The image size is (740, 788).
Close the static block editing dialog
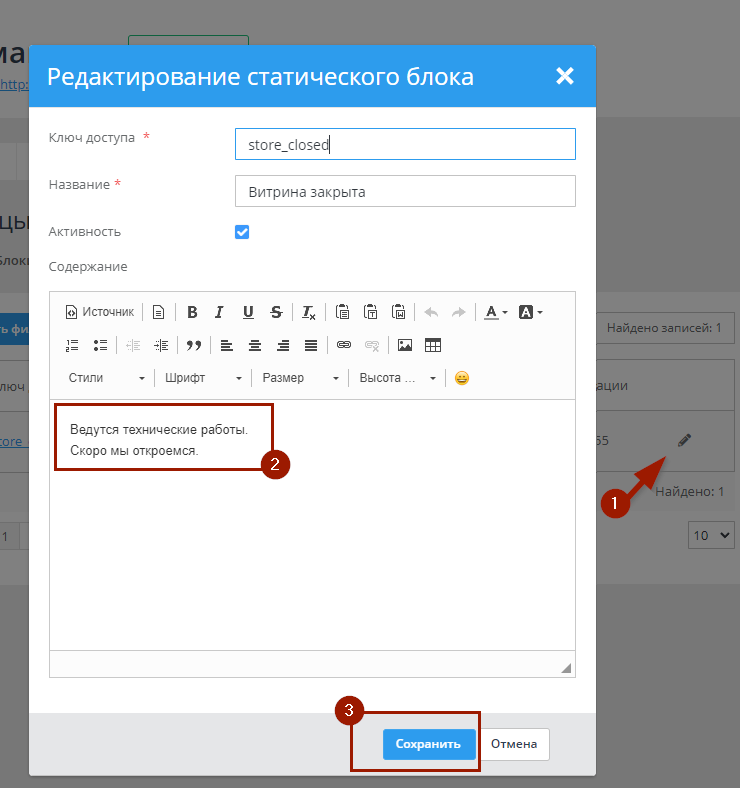tap(565, 76)
